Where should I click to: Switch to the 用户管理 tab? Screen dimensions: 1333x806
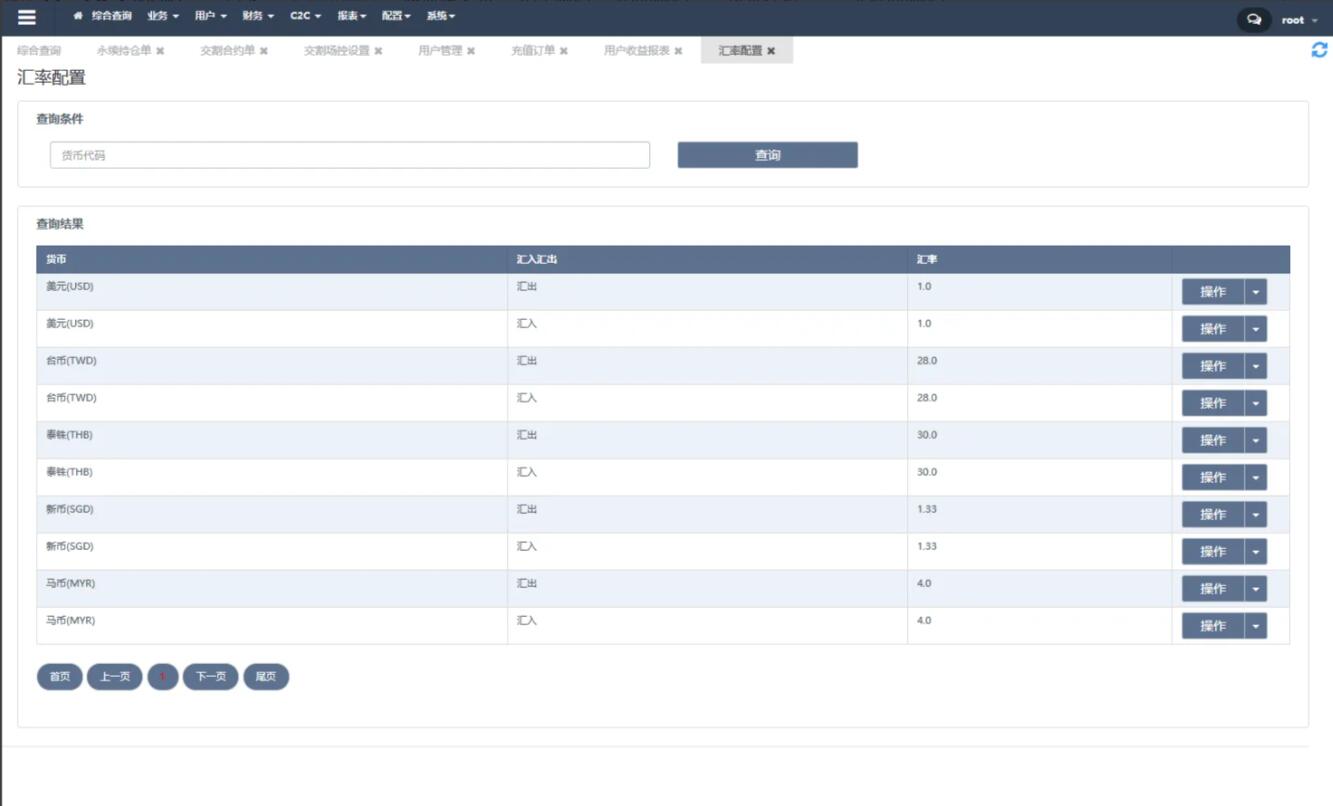point(440,51)
